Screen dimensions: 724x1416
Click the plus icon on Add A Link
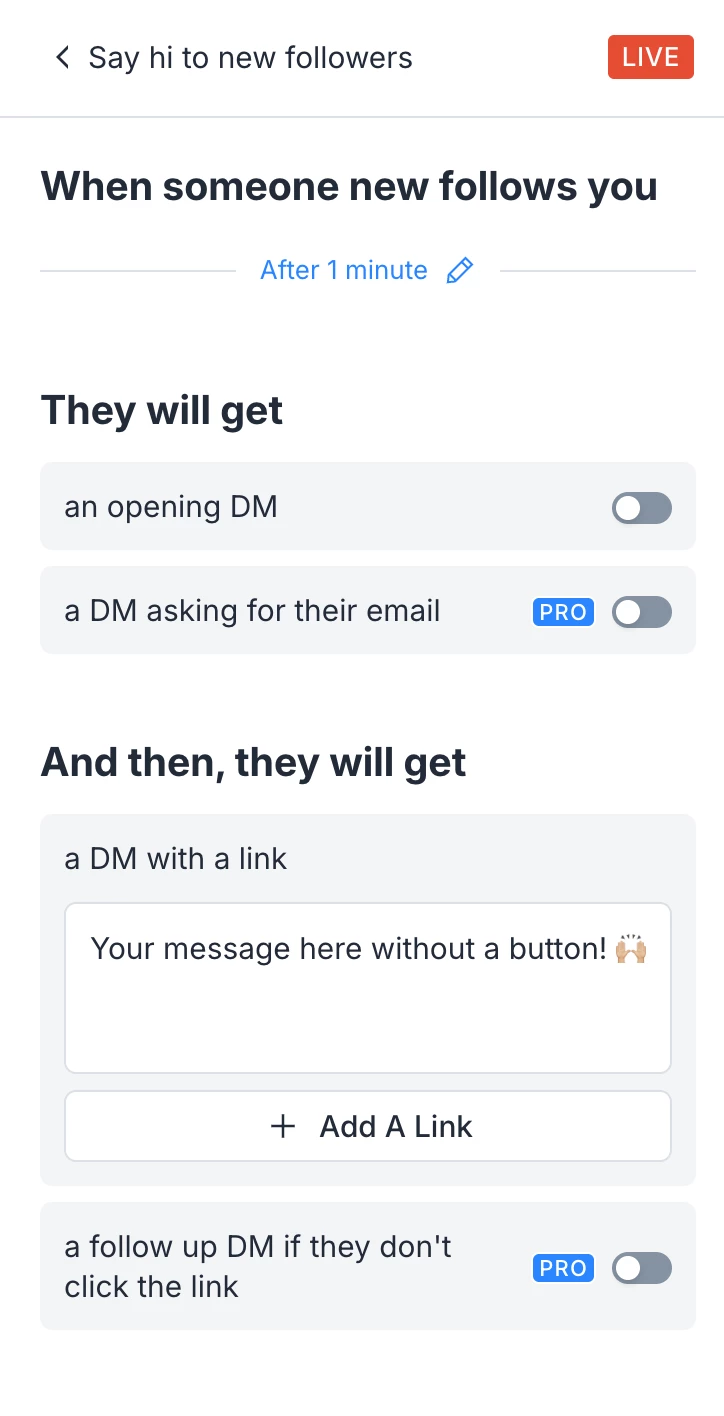(x=284, y=1126)
